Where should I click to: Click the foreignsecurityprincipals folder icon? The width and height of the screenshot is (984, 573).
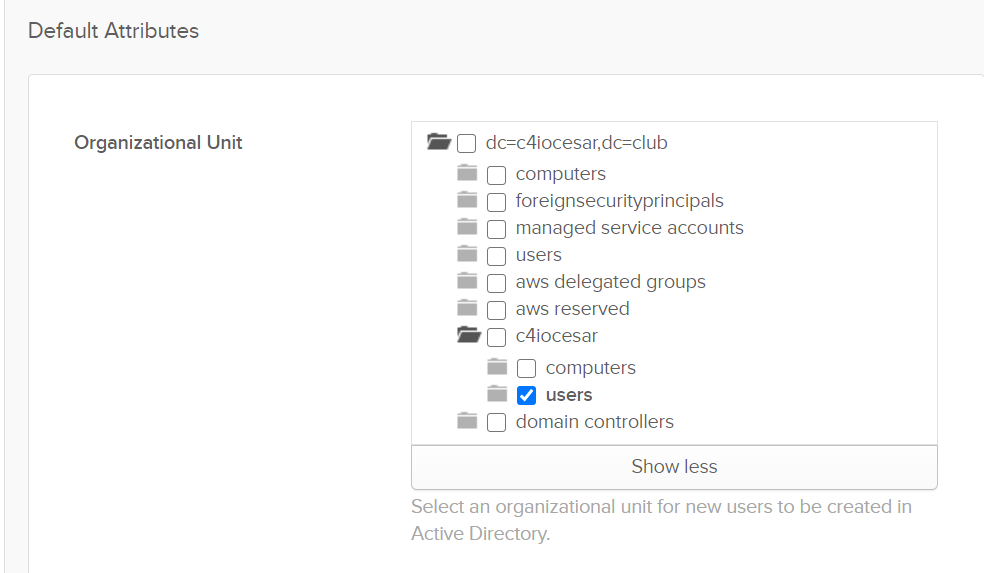coord(467,200)
